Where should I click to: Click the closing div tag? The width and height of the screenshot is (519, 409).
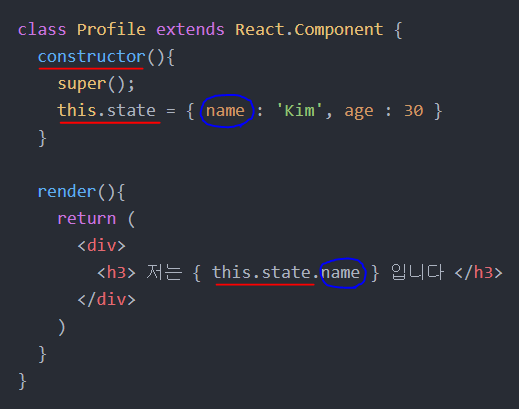pyautogui.click(x=106, y=300)
